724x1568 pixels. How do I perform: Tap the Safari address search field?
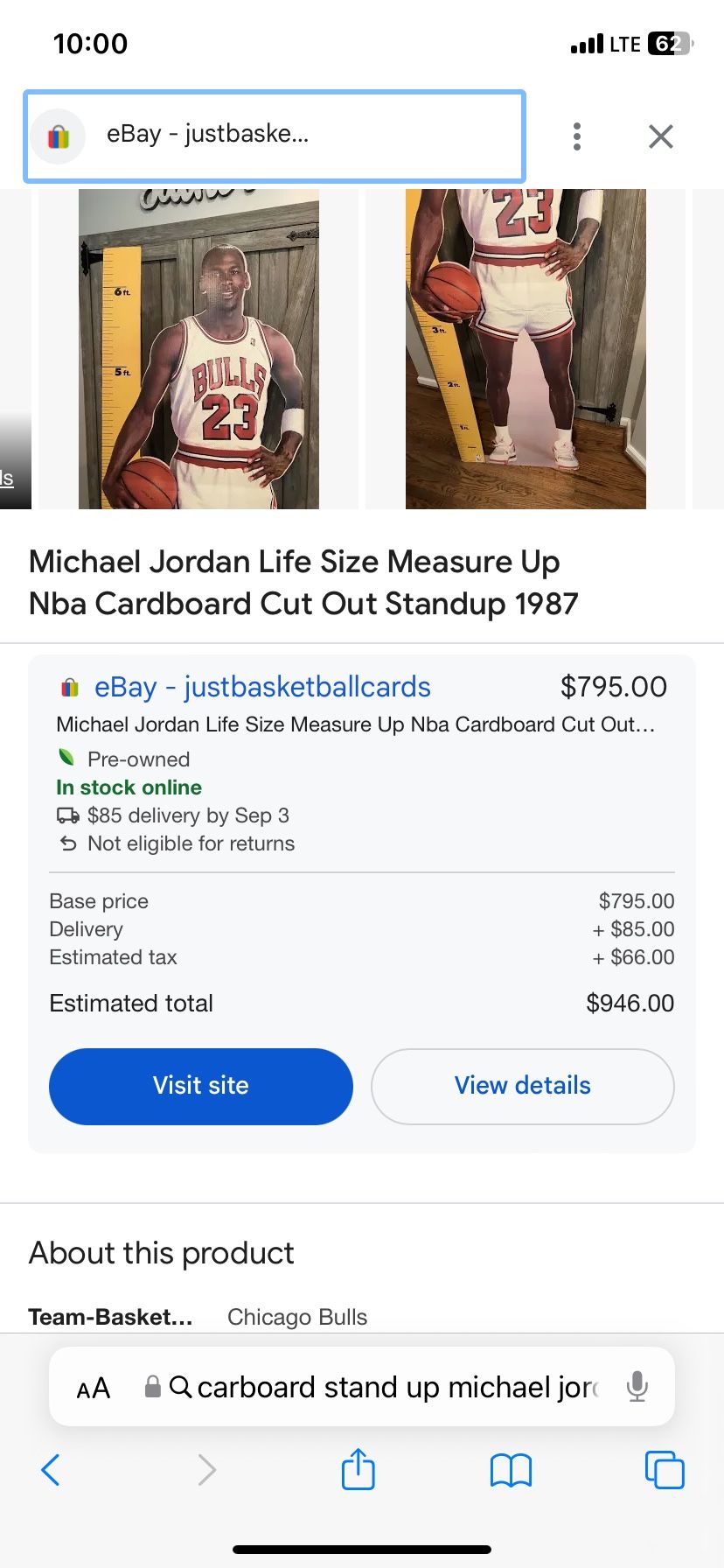(x=393, y=1387)
